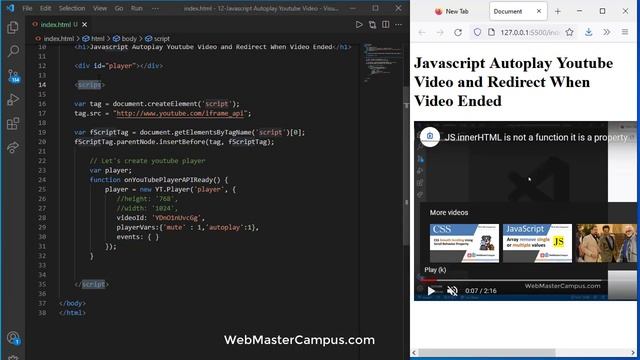
Task: Click the videoId value 'YDnO1nUvcGg'
Action: click(x=176, y=218)
